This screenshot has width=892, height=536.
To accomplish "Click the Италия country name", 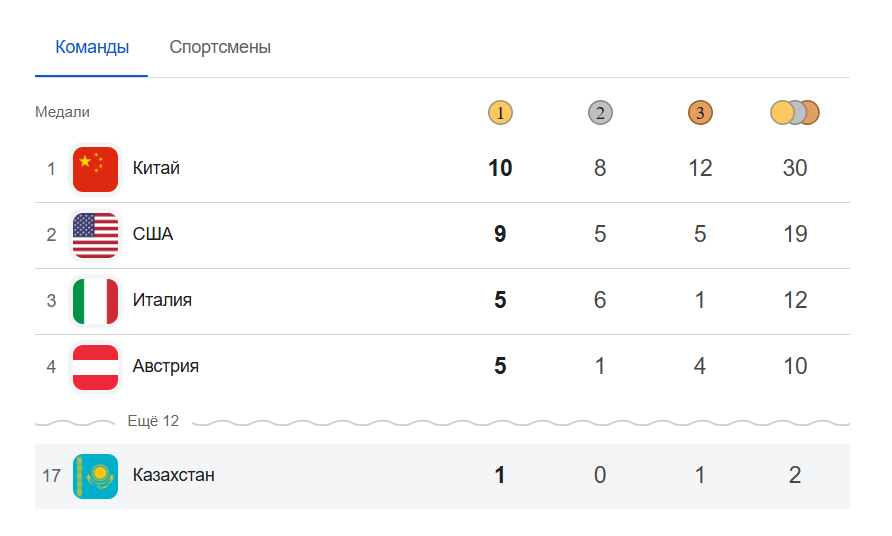I will pos(162,300).
